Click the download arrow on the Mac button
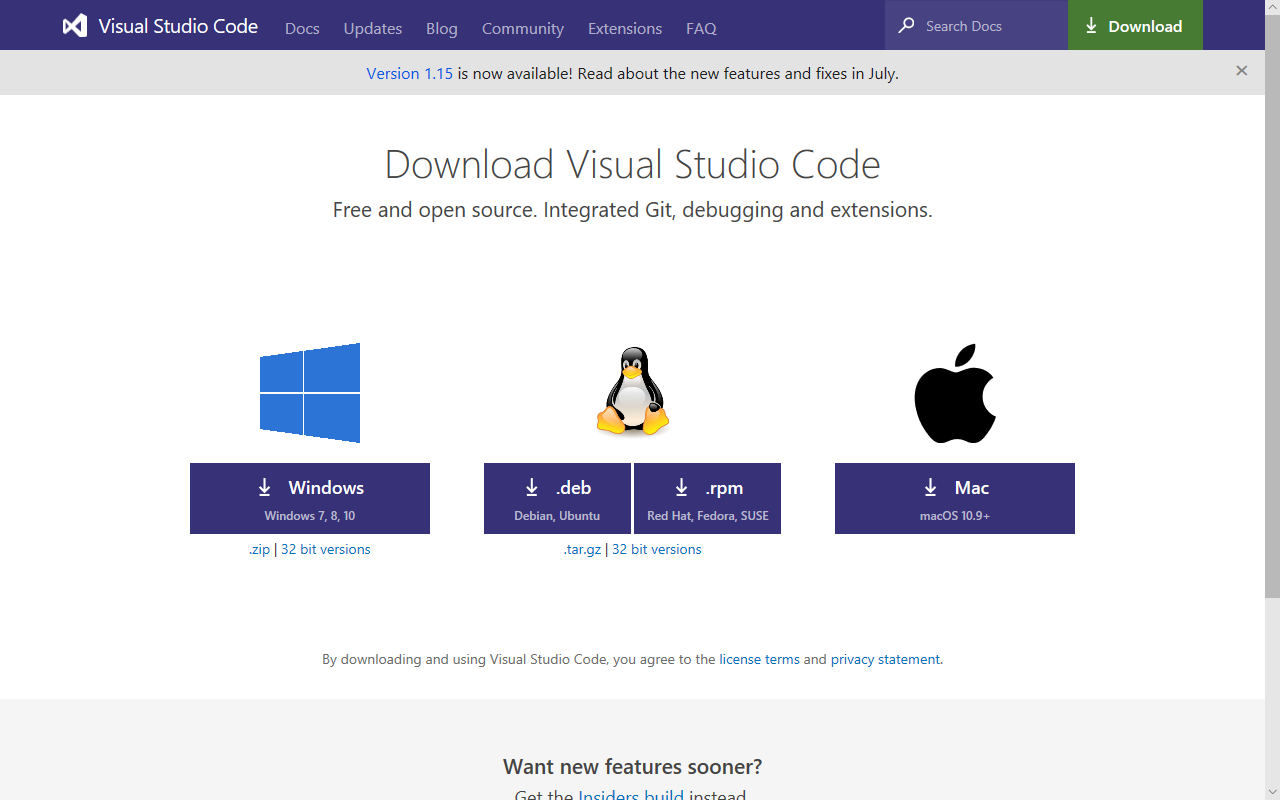This screenshot has width=1280, height=800. (928, 487)
